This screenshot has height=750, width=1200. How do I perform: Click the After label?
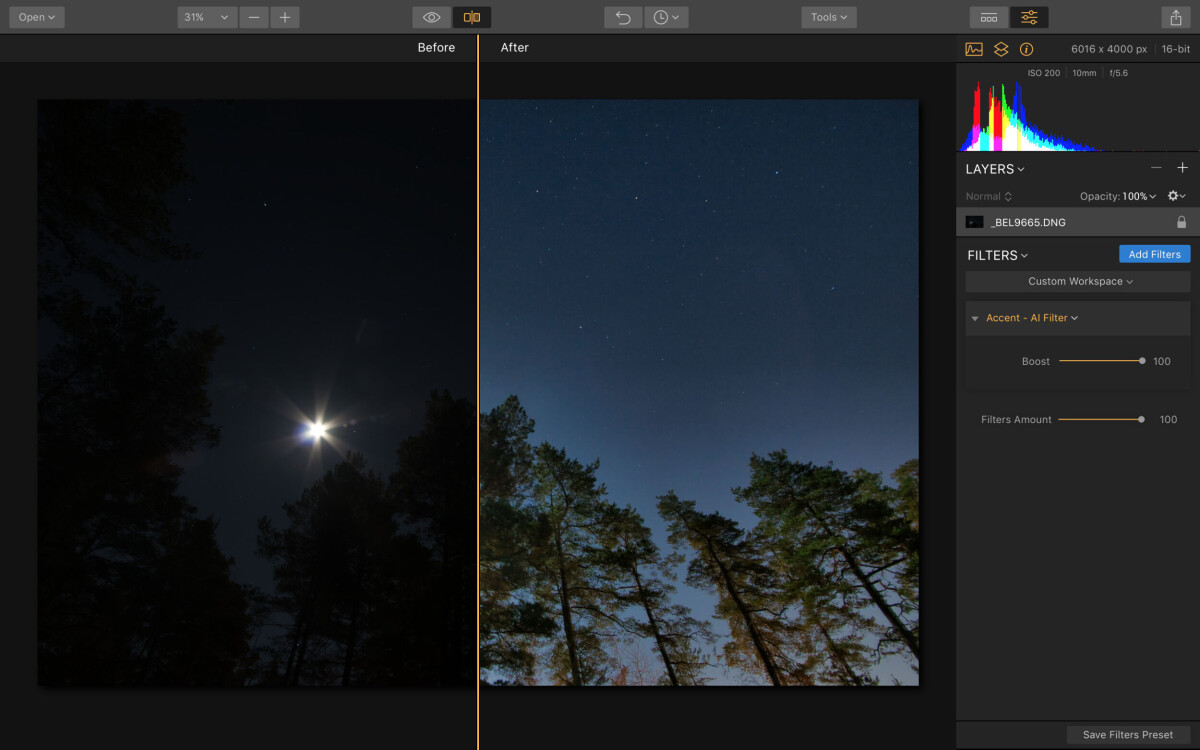515,47
